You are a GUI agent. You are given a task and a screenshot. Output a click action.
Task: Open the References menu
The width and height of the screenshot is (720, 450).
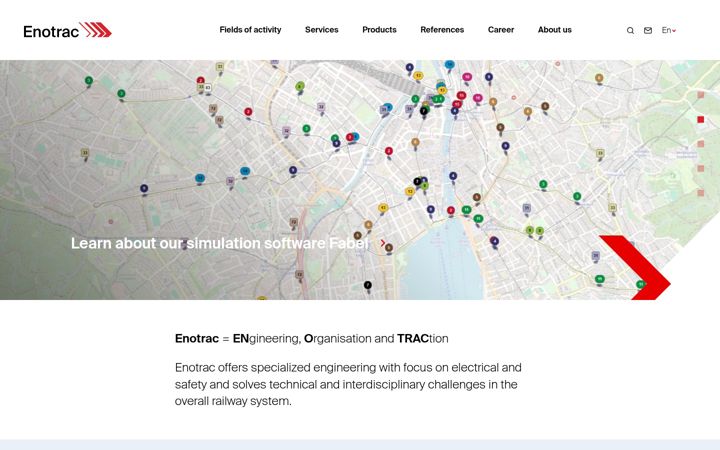pyautogui.click(x=442, y=30)
